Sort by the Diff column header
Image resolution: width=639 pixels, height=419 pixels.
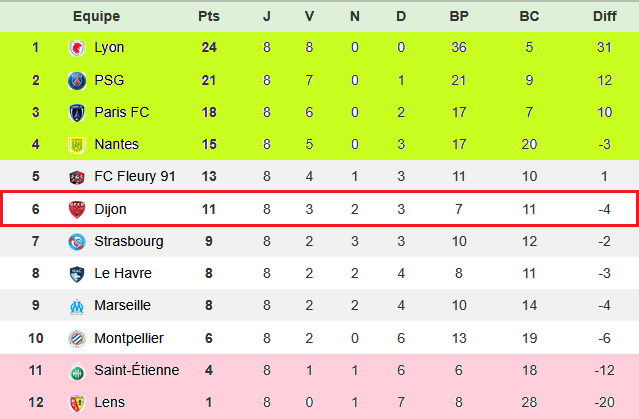(x=604, y=16)
